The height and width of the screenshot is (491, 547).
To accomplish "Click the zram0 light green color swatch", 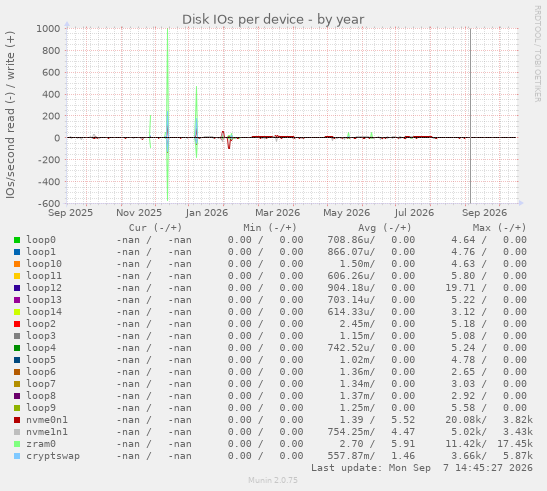I will pyautogui.click(x=17, y=444).
